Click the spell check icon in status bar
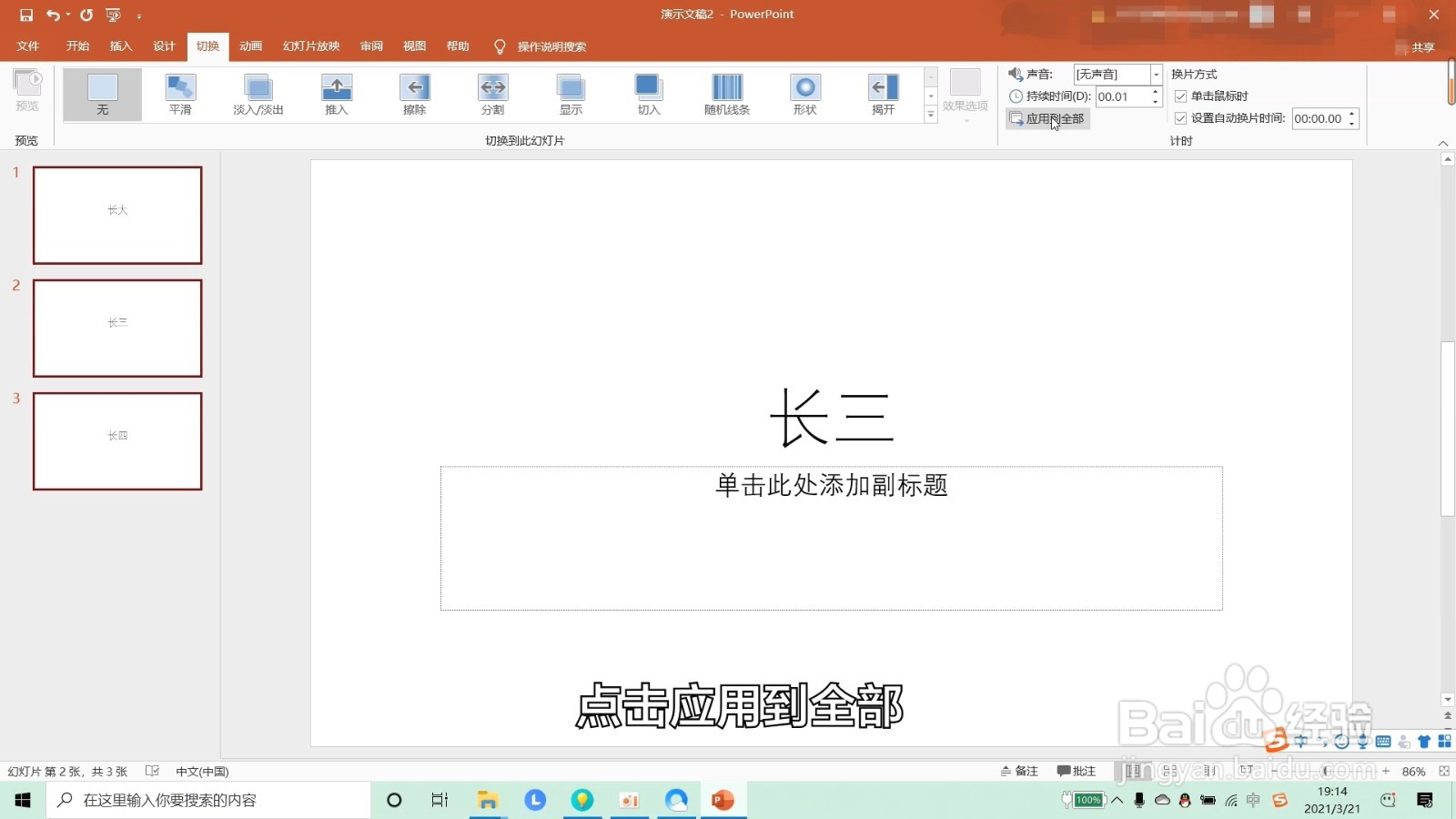The image size is (1456, 819). pyautogui.click(x=152, y=771)
